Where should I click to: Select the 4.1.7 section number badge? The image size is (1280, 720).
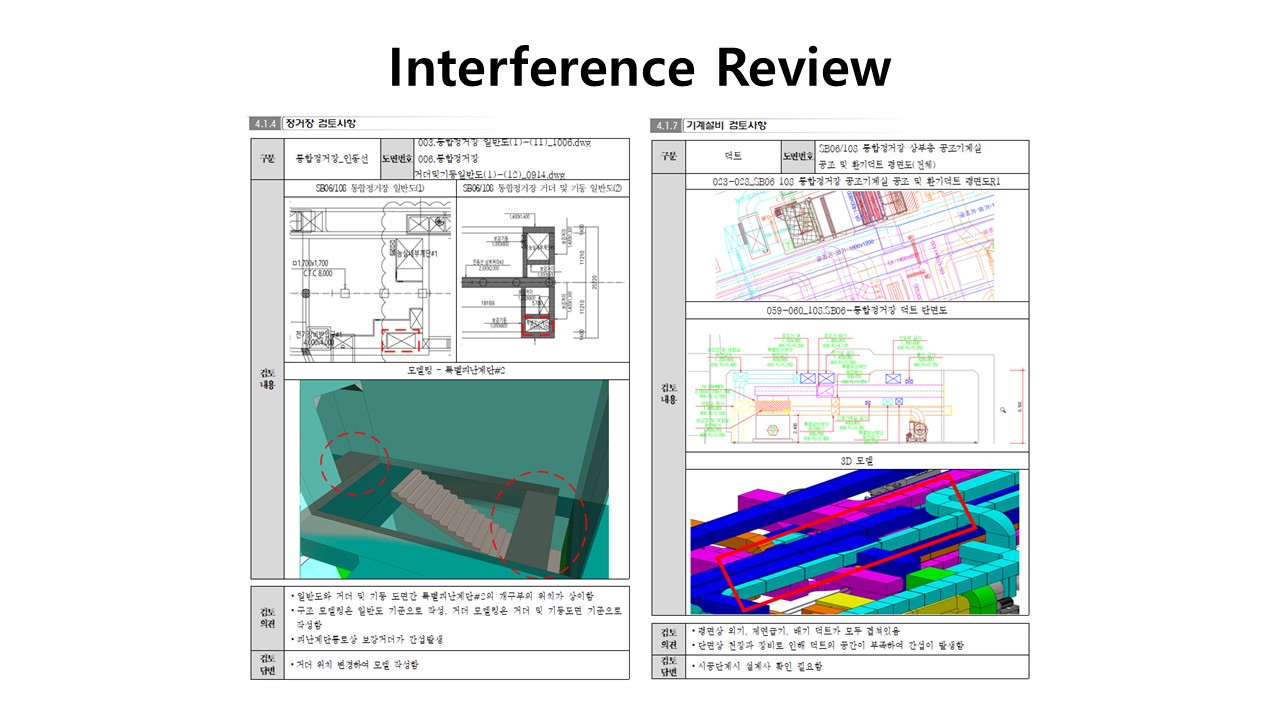(x=666, y=126)
